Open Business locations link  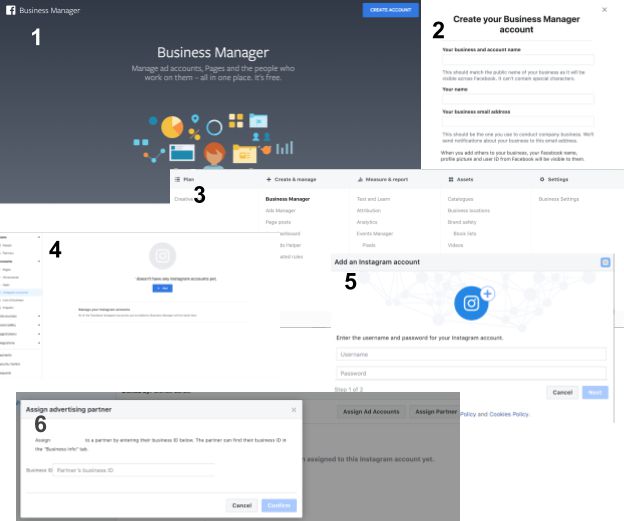pos(468,211)
